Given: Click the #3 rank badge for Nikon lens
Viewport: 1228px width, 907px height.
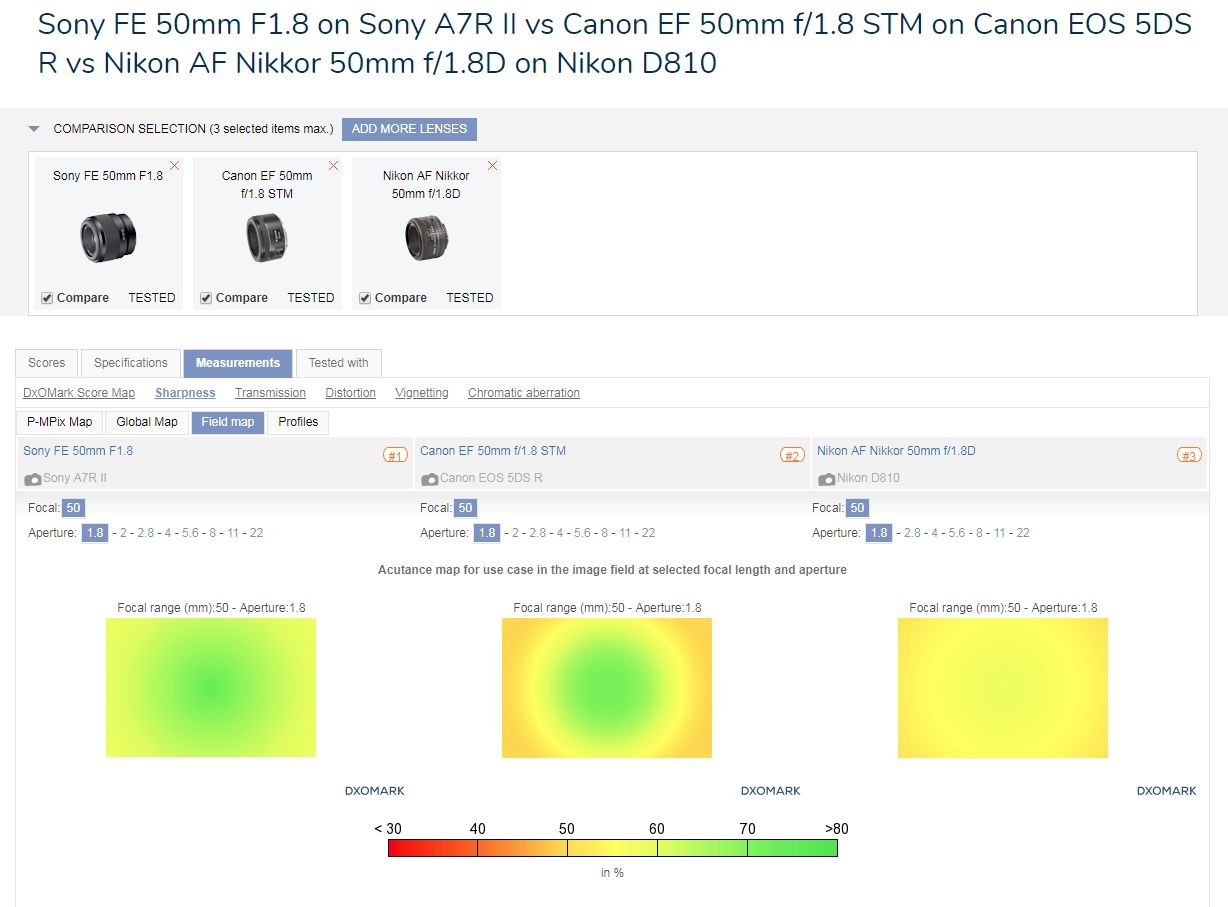Looking at the screenshot, I should (x=1189, y=455).
